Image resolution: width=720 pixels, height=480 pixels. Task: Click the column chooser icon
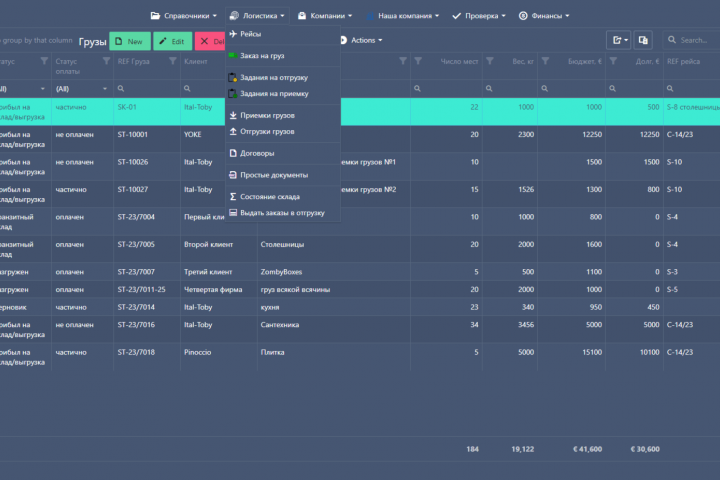(x=643, y=40)
